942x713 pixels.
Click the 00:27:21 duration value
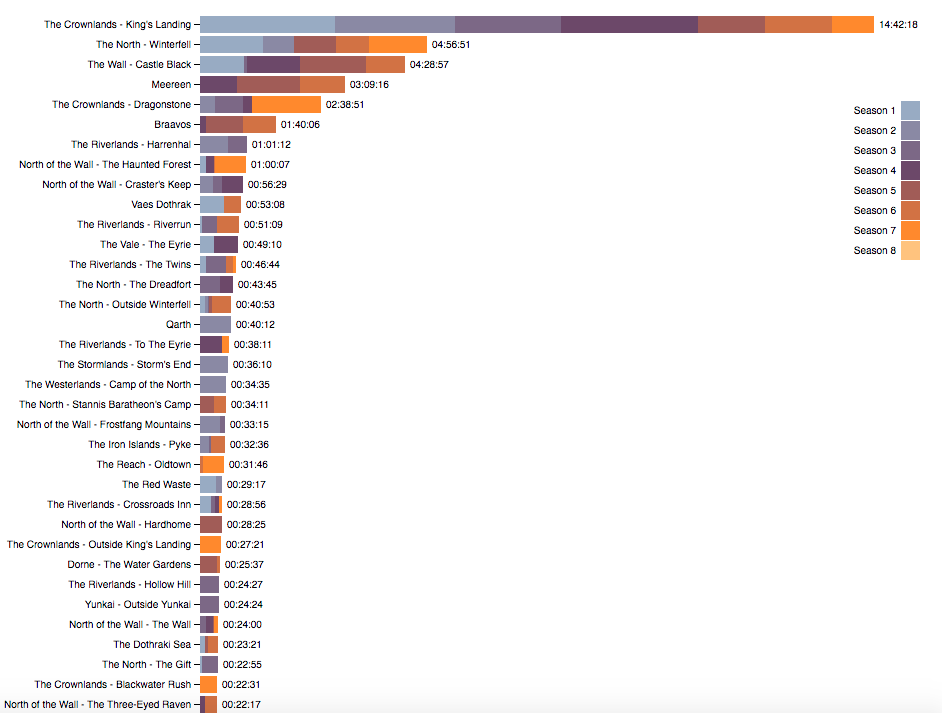[x=245, y=544]
